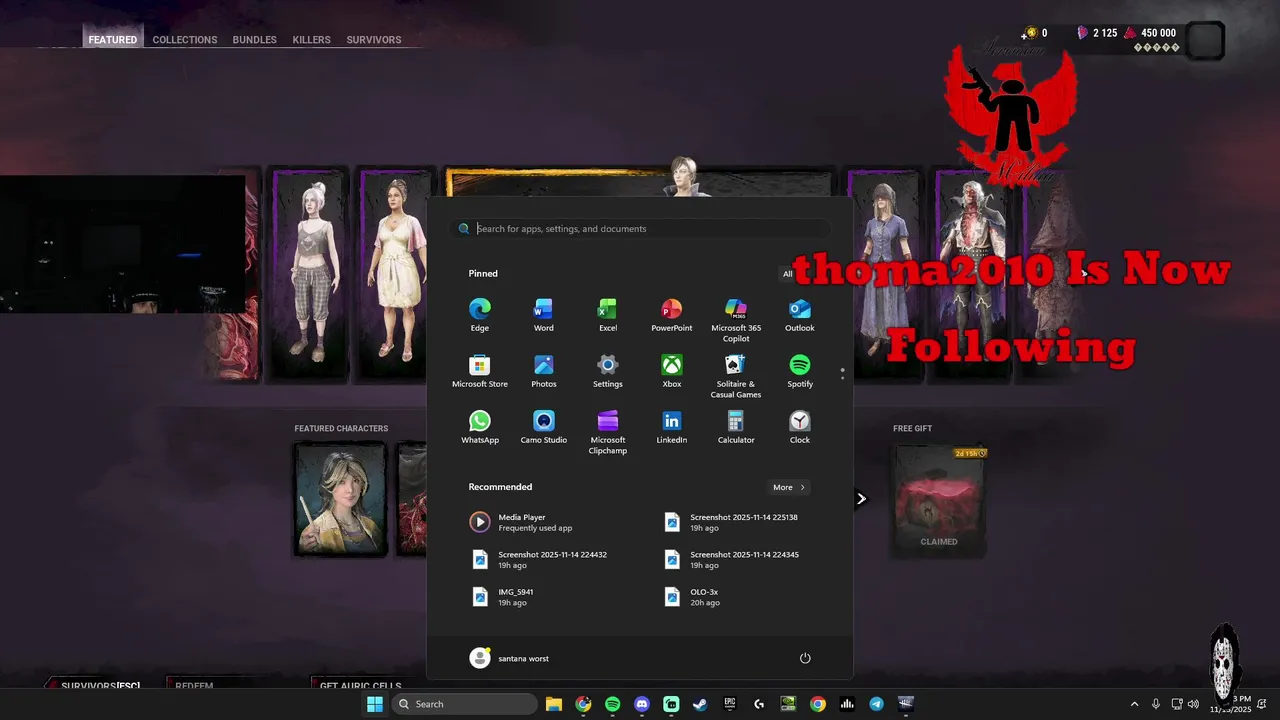Focus the Start menu search field
Screen dimensions: 1280x720
coord(640,228)
